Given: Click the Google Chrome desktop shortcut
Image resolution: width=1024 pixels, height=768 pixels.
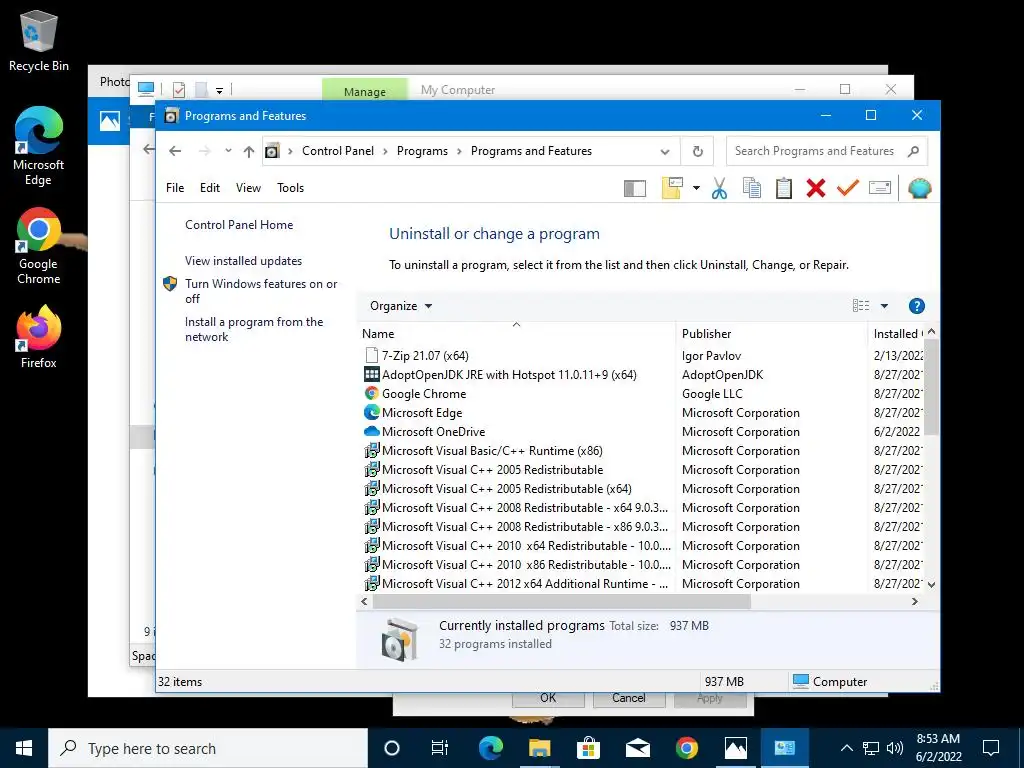Looking at the screenshot, I should tap(39, 246).
